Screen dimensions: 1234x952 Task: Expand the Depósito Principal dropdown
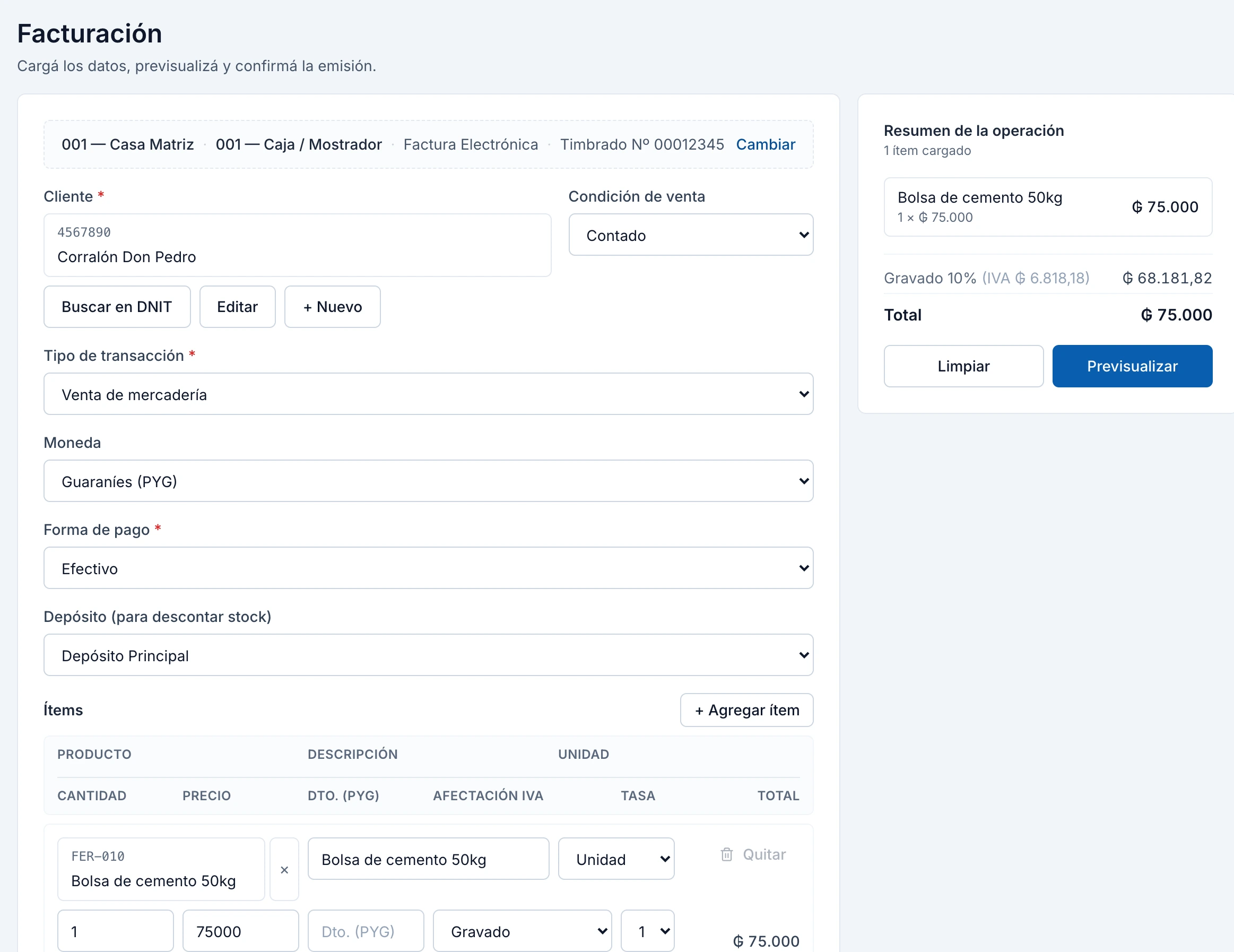pyautogui.click(x=428, y=655)
